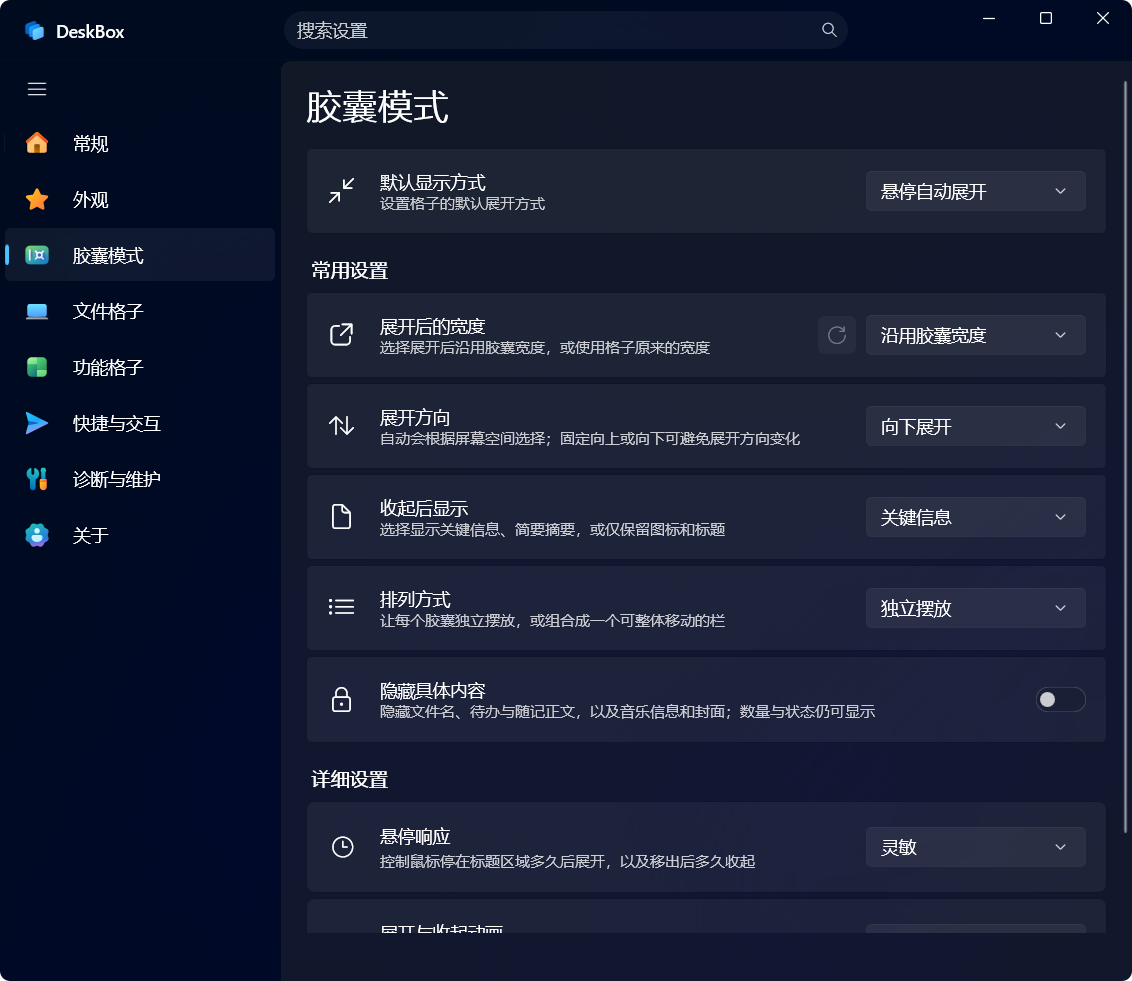
Task: Open the 功能格子 settings page
Action: coord(140,367)
